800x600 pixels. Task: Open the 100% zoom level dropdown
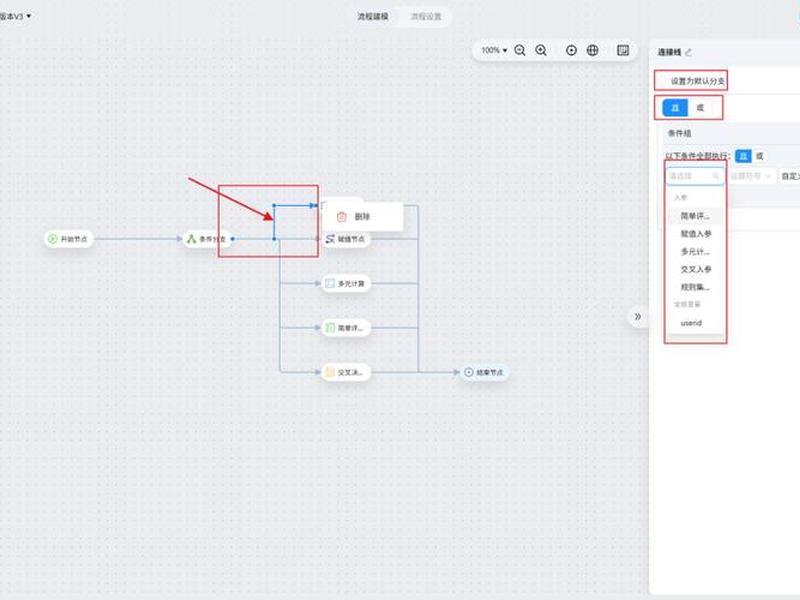tap(494, 50)
